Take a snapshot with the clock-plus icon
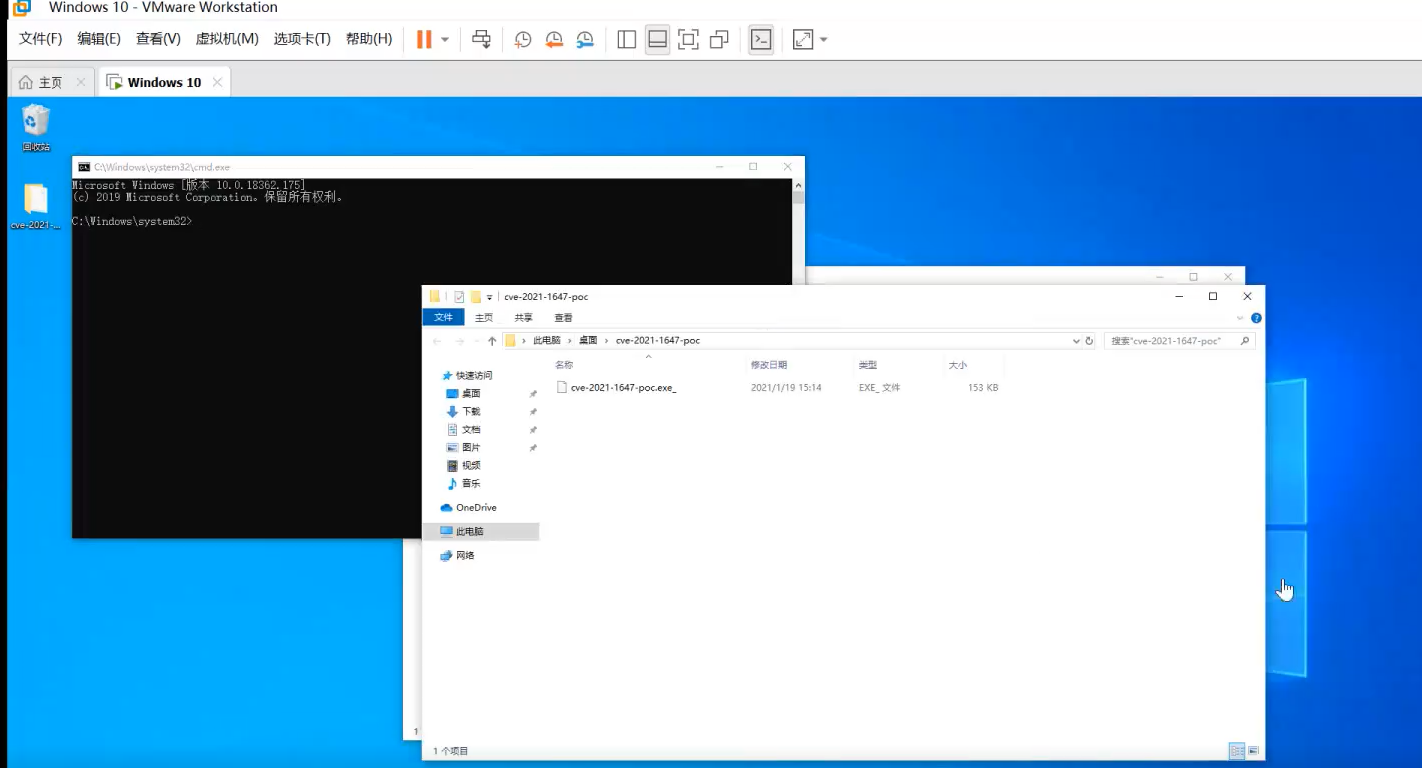The width and height of the screenshot is (1422, 768). pyautogui.click(x=523, y=39)
